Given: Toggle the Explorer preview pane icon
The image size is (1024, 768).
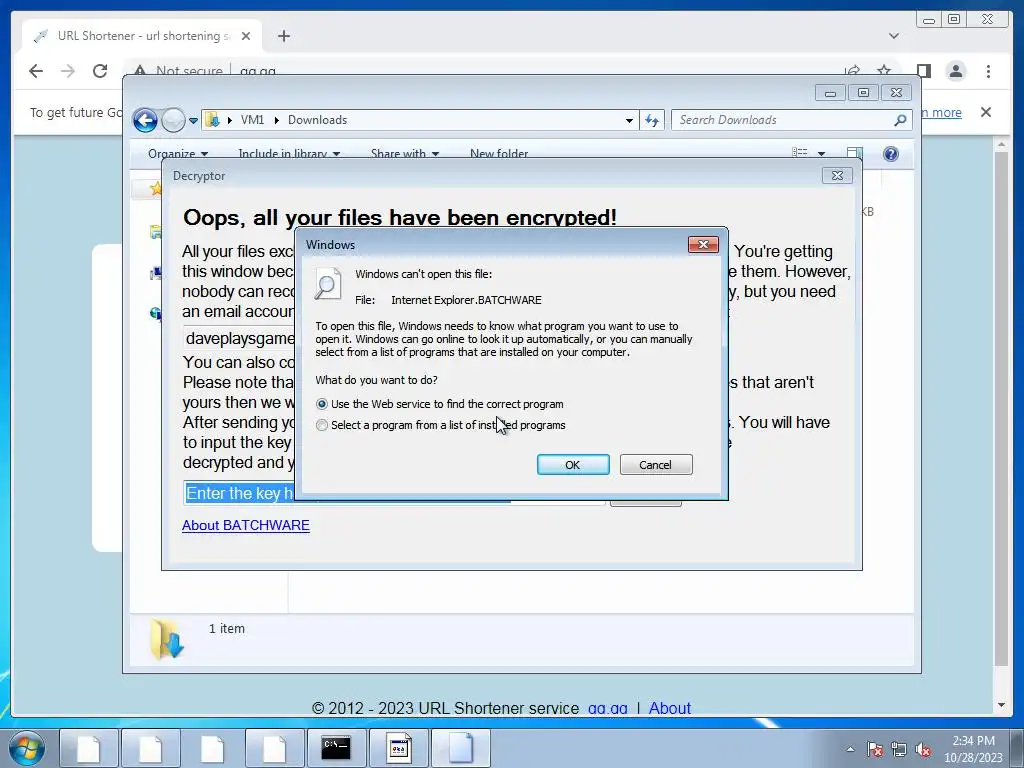Looking at the screenshot, I should click(854, 153).
